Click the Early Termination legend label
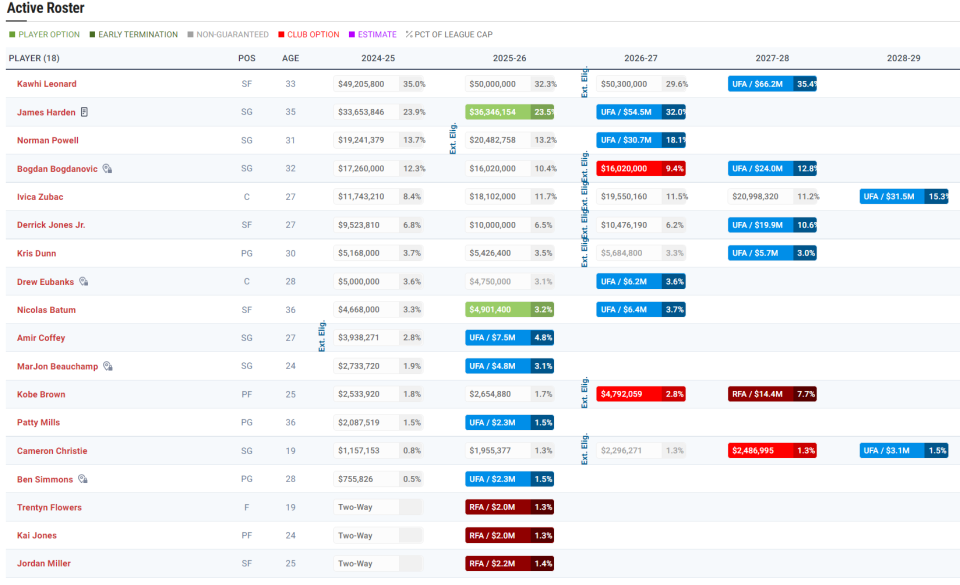 tap(138, 34)
